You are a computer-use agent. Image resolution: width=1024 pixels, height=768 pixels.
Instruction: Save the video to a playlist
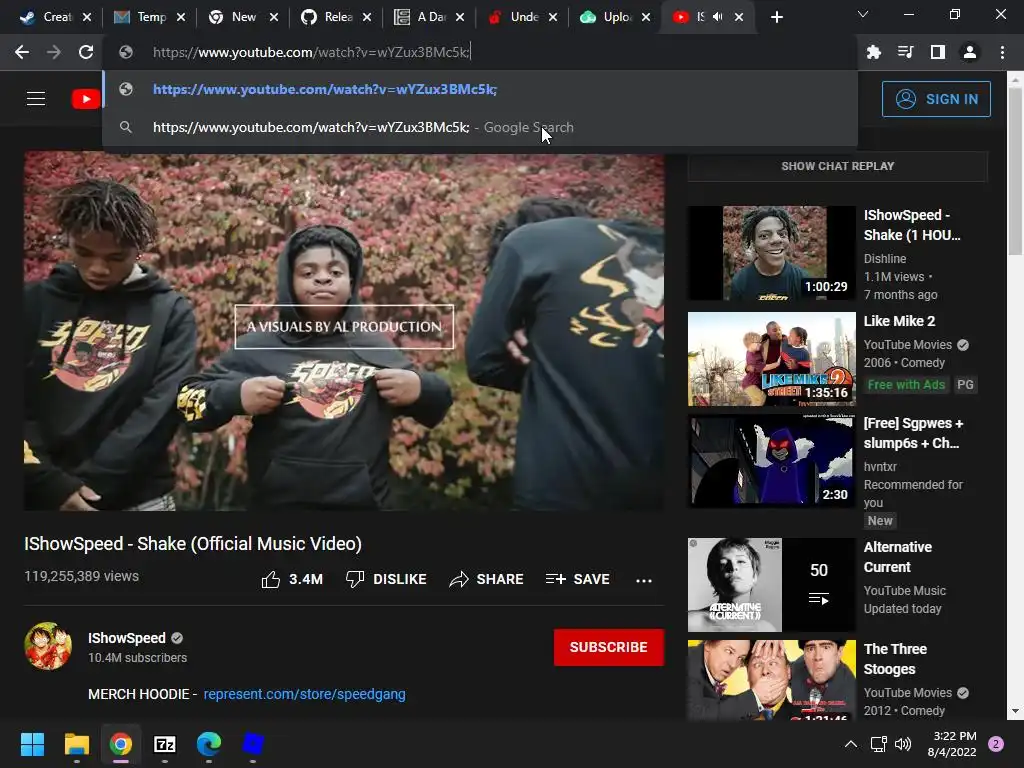click(x=578, y=579)
